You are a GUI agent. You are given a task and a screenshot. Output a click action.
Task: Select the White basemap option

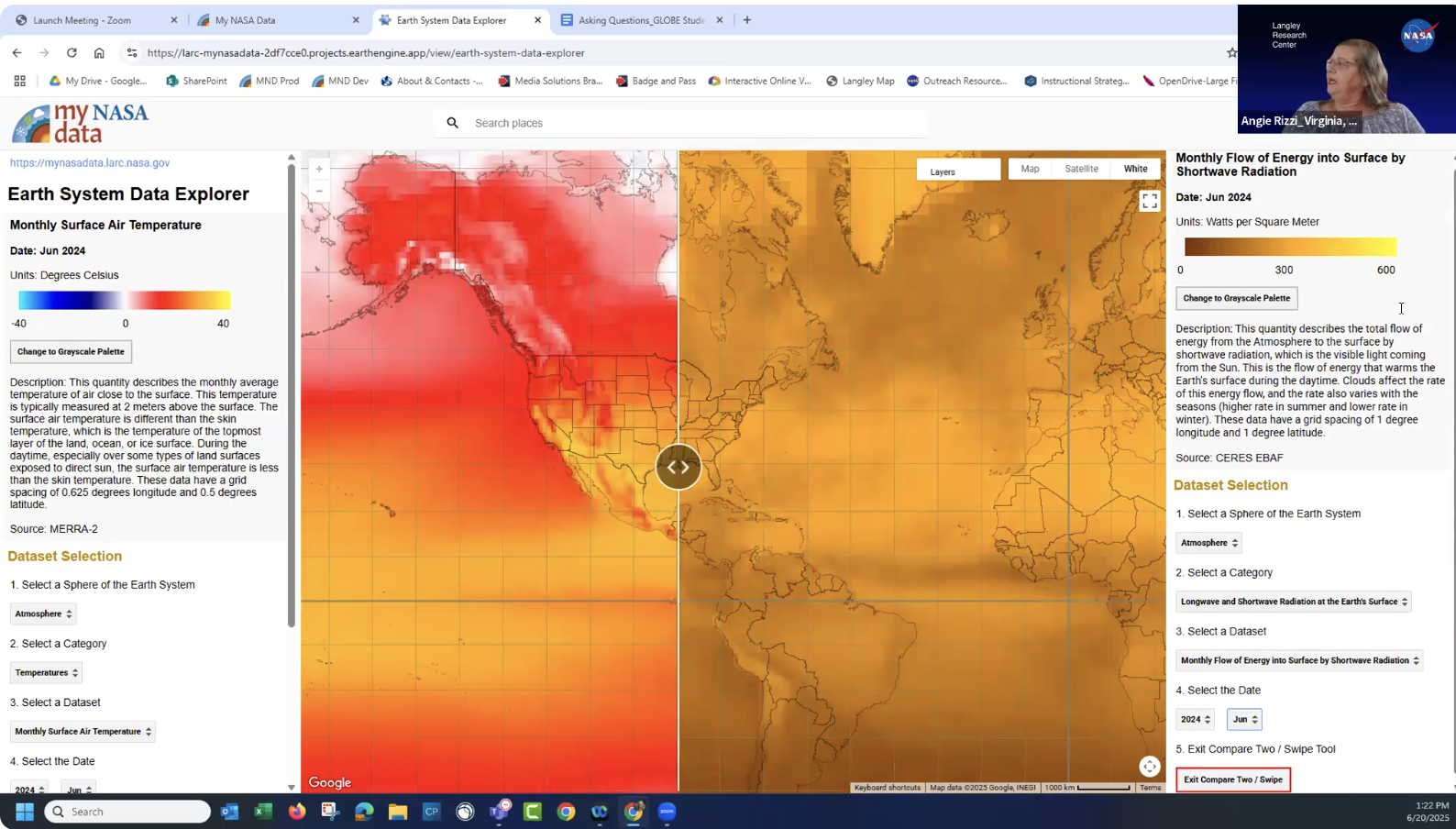1136,169
